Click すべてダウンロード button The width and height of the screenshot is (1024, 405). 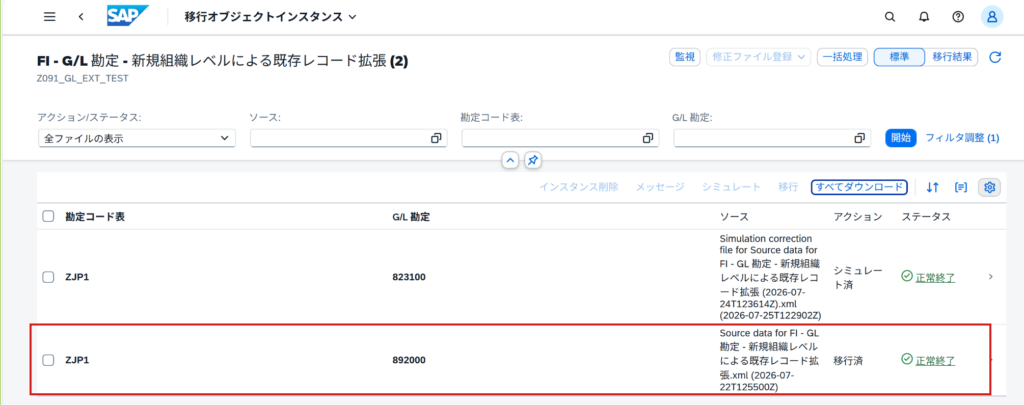859,187
